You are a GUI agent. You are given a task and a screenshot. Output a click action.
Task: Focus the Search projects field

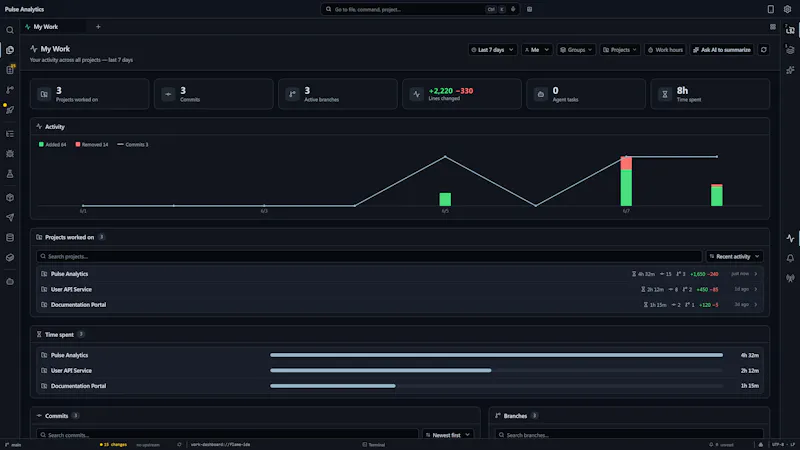coord(369,257)
